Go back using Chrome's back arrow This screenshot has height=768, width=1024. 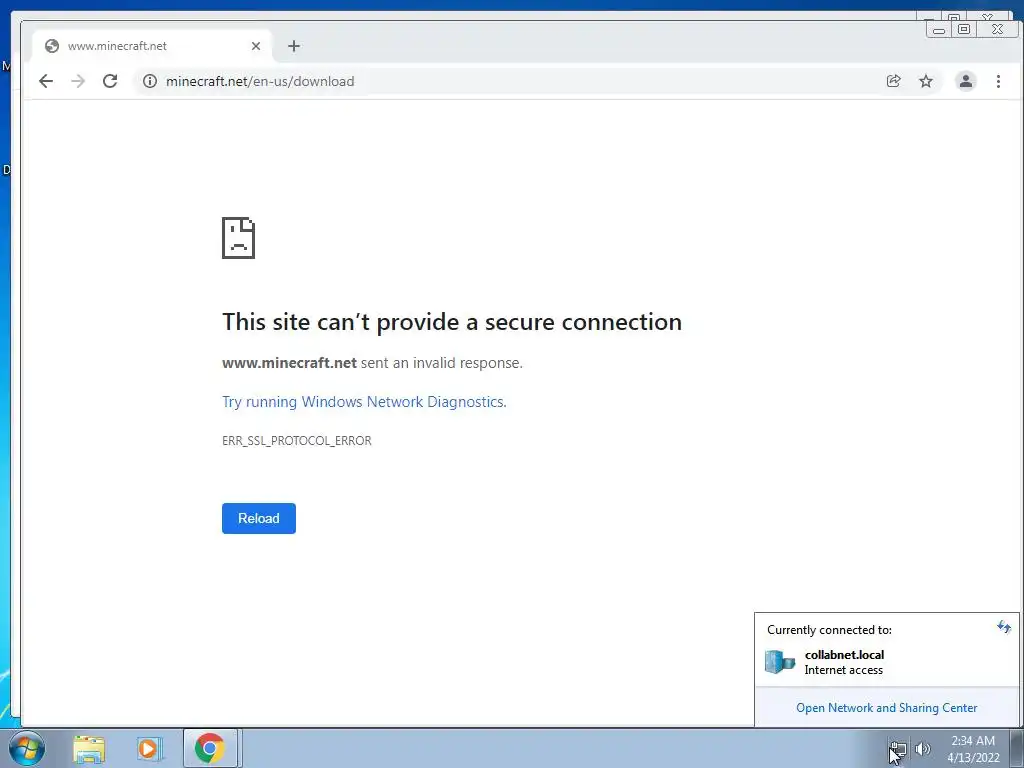click(46, 81)
